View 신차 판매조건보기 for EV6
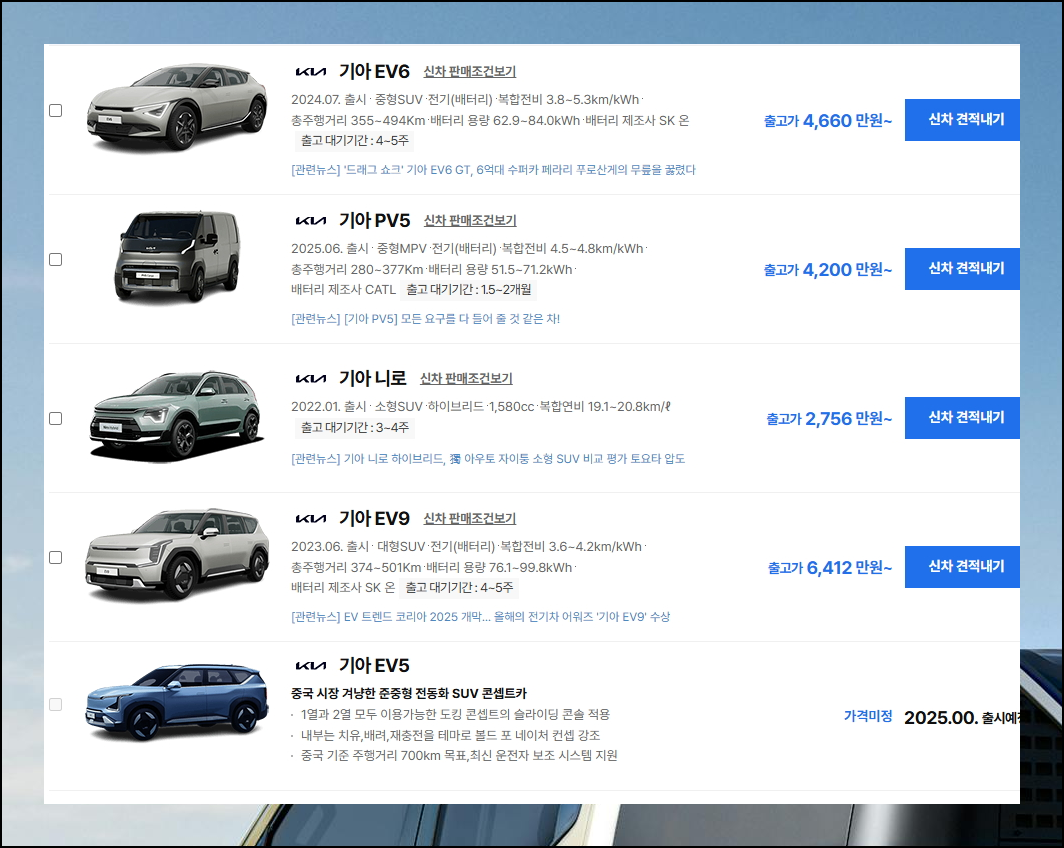This screenshot has height=848, width=1064. point(470,71)
